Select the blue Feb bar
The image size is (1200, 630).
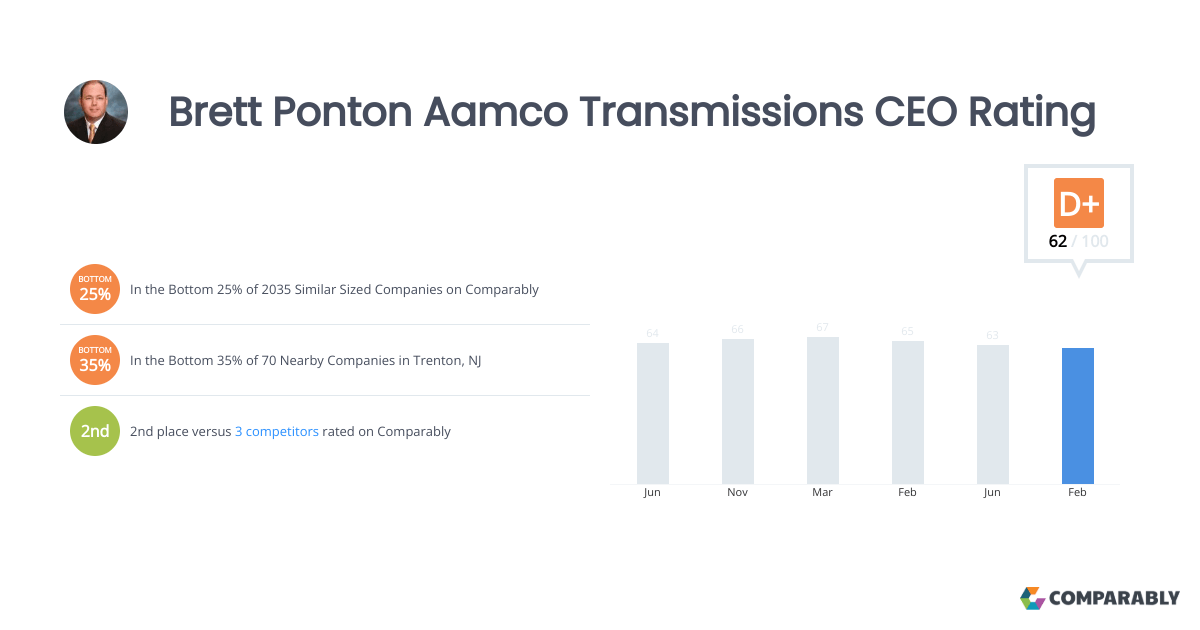1078,416
